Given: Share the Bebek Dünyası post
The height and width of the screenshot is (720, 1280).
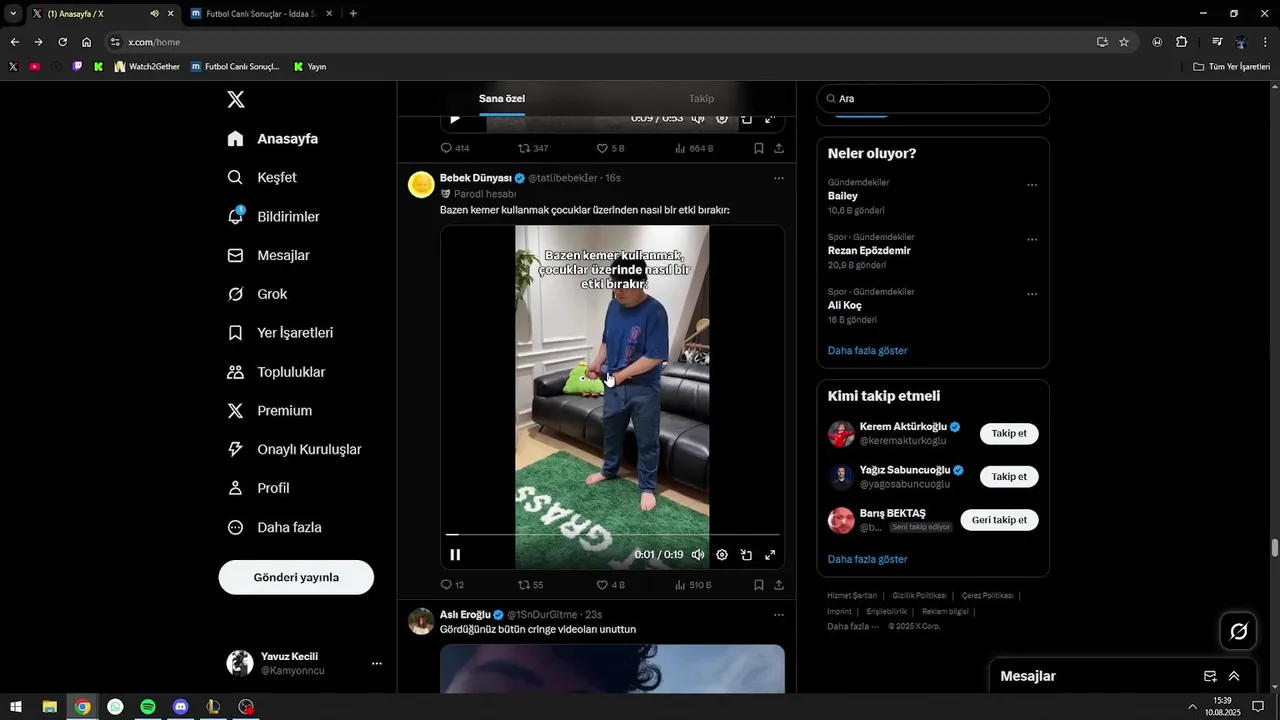Looking at the screenshot, I should click(779, 585).
